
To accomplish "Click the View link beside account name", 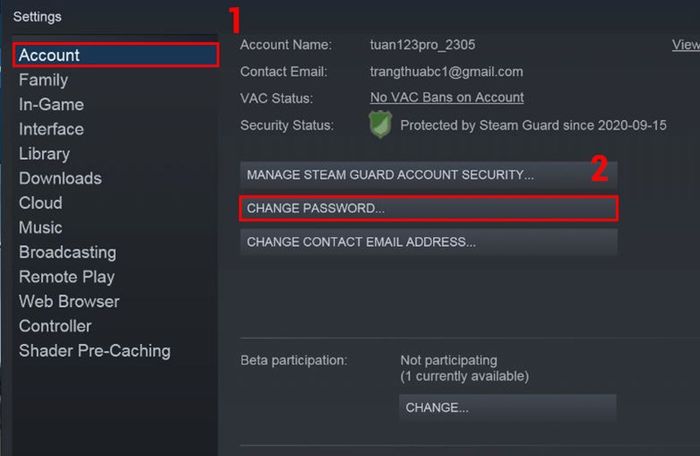I will [x=686, y=45].
